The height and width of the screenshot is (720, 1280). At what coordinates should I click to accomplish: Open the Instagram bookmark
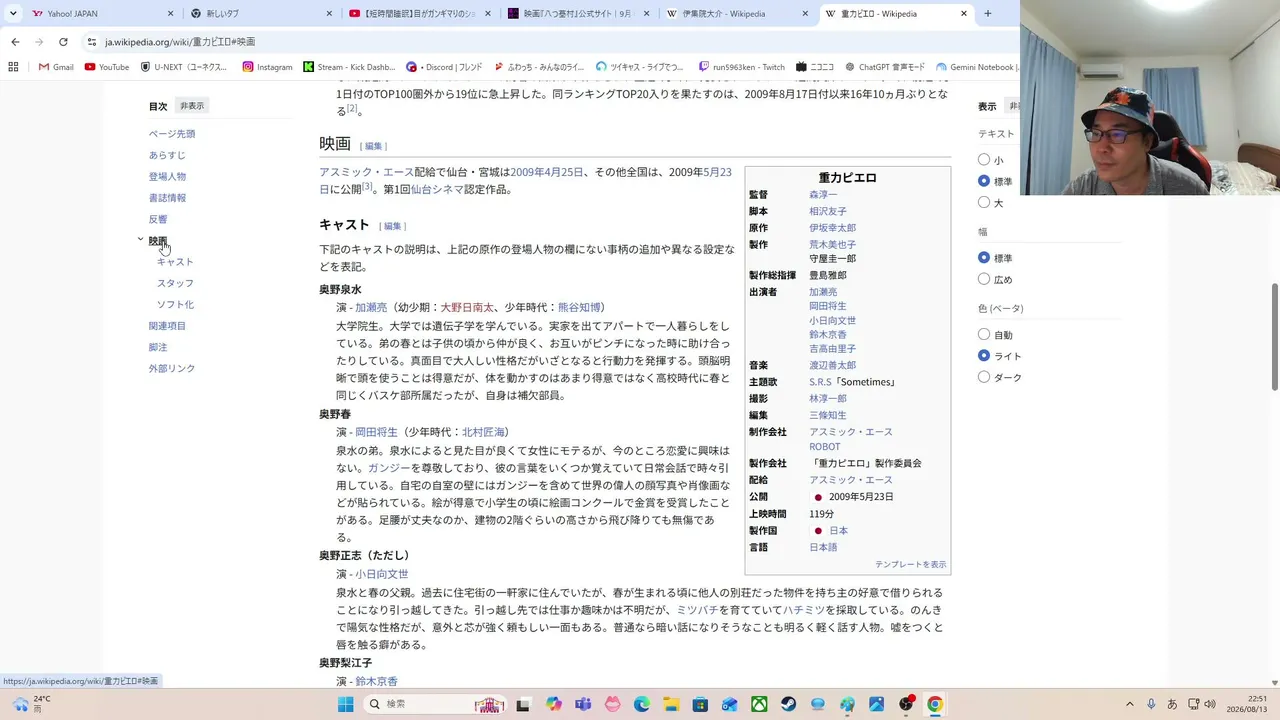coord(267,67)
